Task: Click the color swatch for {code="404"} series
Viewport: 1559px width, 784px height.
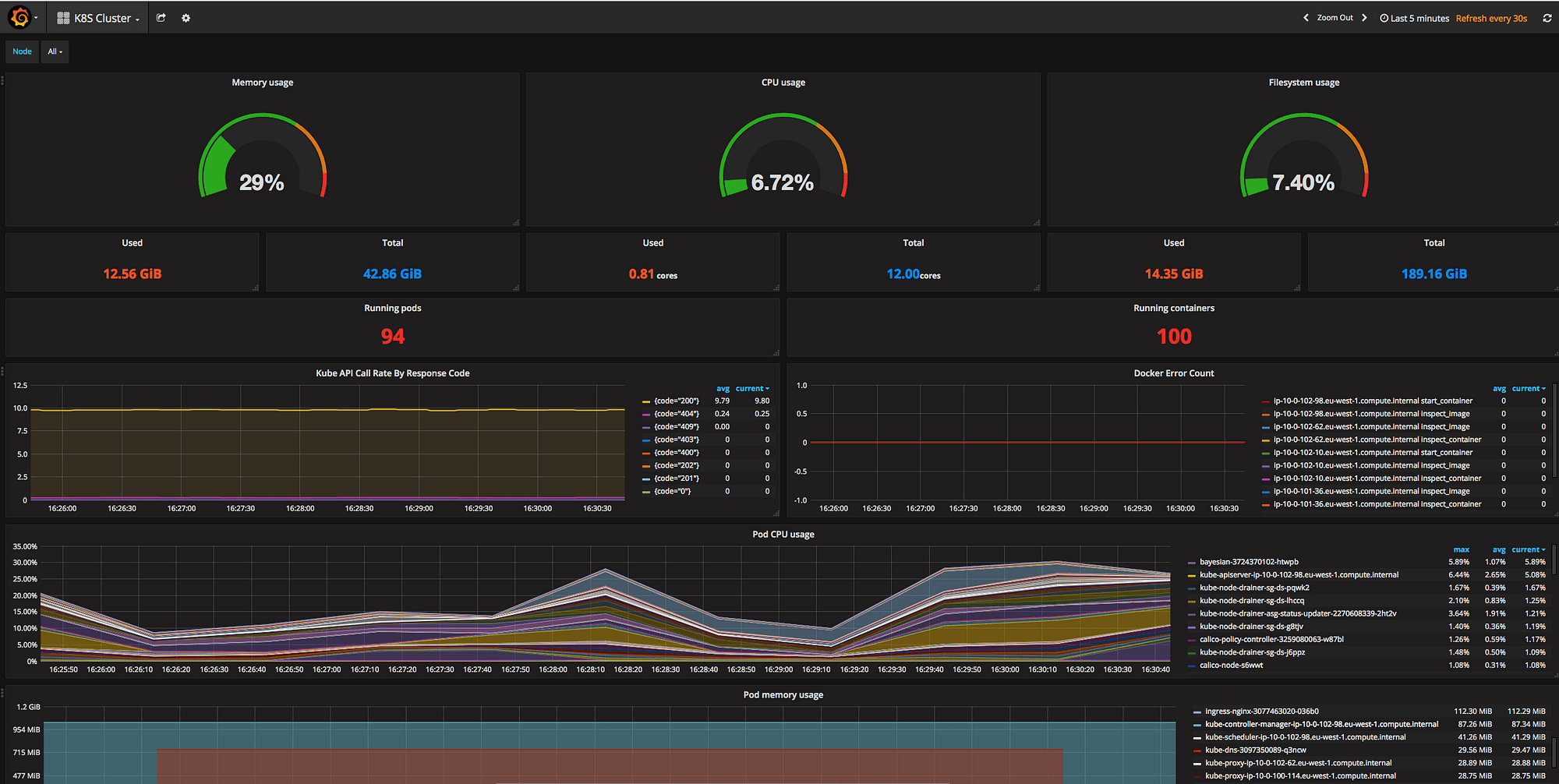Action: click(x=645, y=413)
